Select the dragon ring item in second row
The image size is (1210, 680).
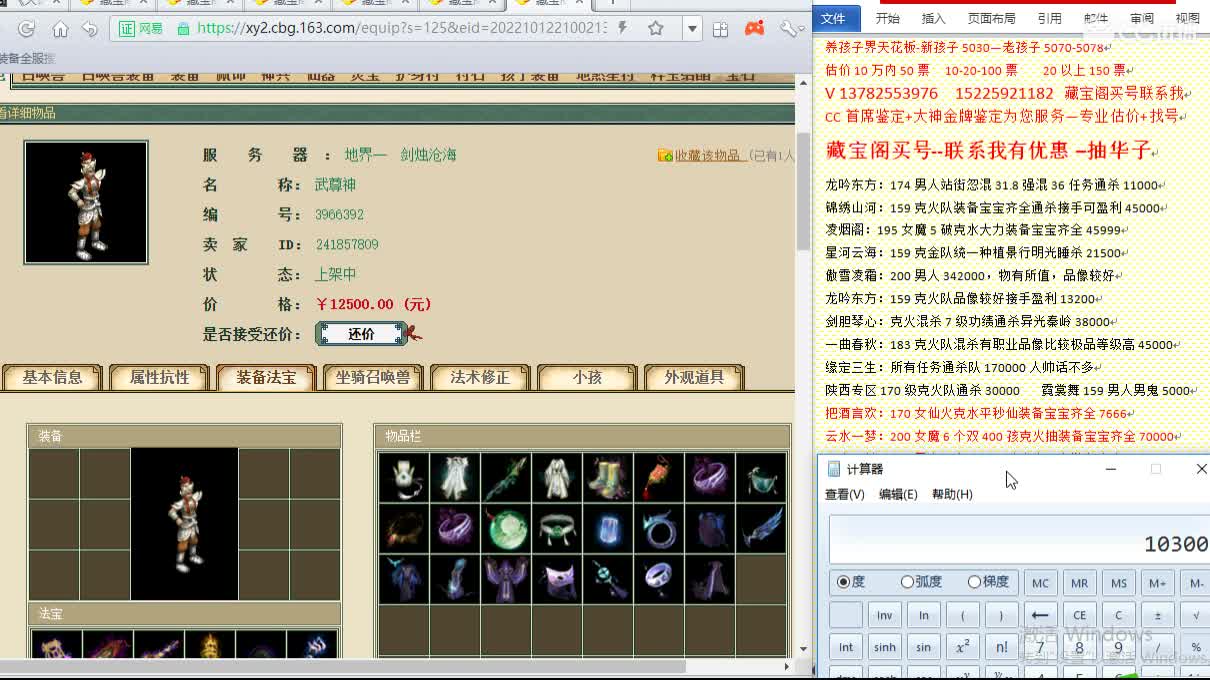click(659, 528)
